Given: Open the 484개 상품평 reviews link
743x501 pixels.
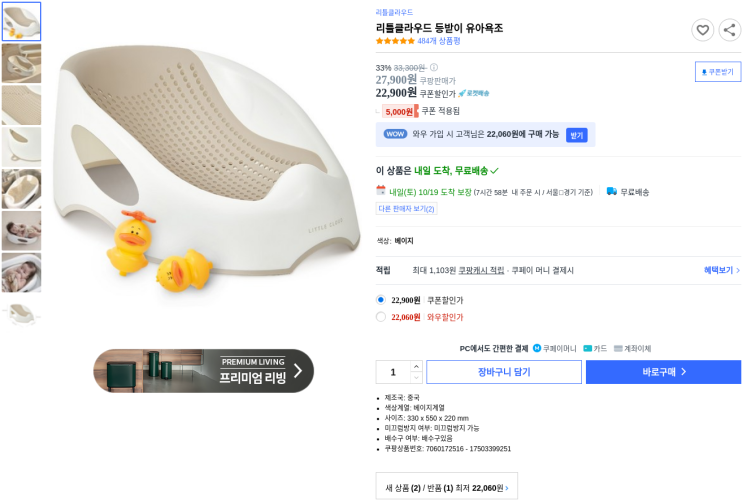Looking at the screenshot, I should (439, 41).
